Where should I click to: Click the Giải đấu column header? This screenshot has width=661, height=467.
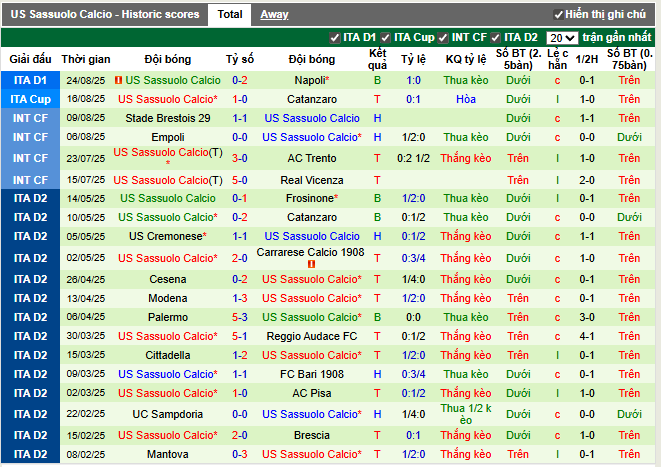click(30, 59)
